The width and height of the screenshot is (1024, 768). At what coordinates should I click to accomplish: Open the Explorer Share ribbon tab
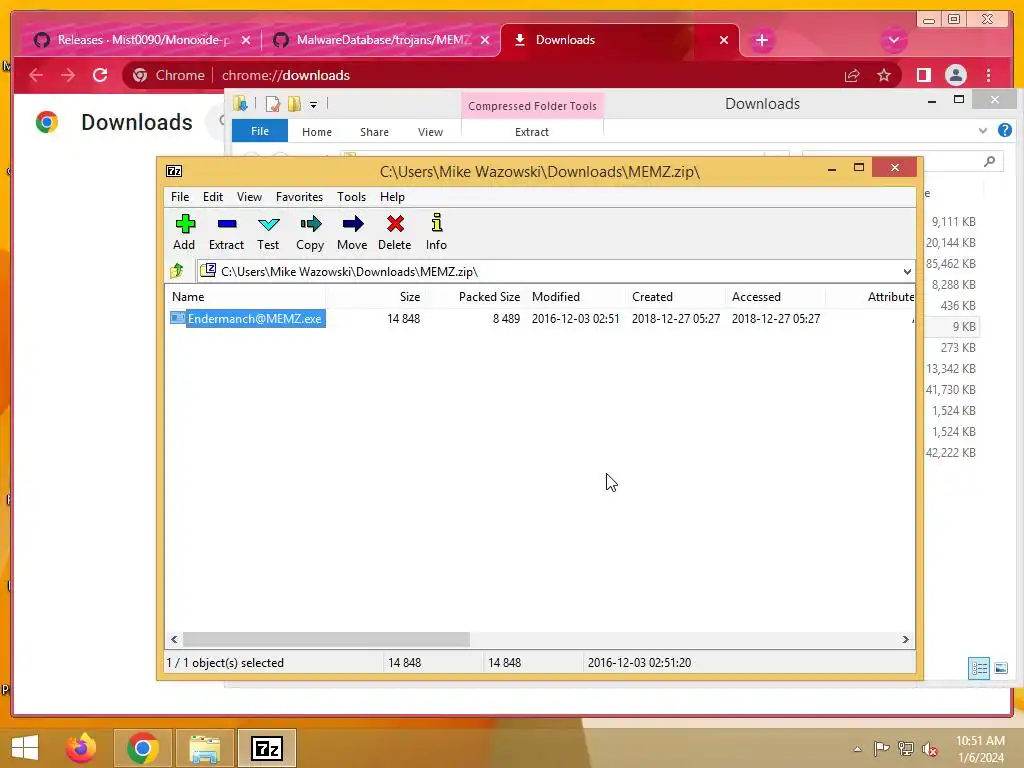pyautogui.click(x=374, y=131)
